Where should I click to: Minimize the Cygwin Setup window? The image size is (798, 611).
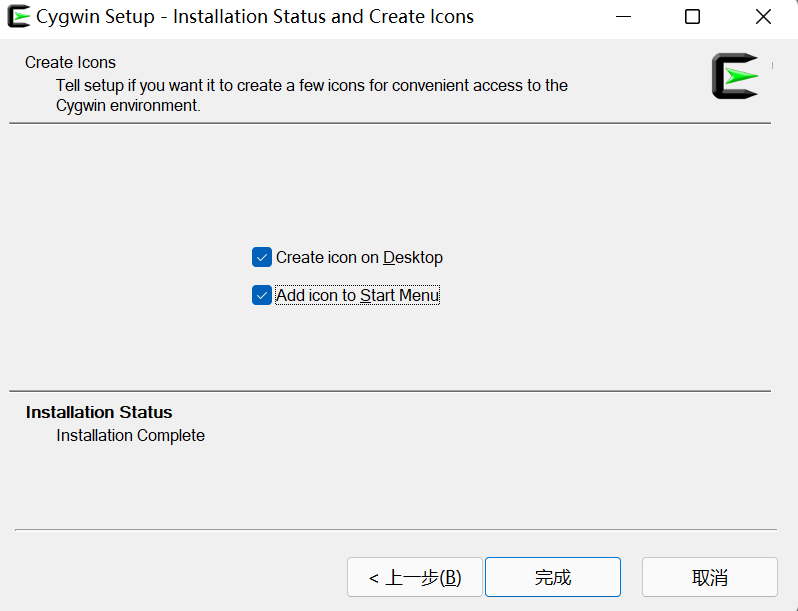pos(623,17)
